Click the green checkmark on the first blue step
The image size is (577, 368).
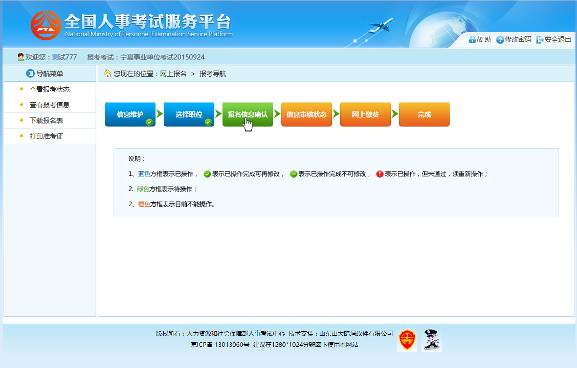(149, 122)
